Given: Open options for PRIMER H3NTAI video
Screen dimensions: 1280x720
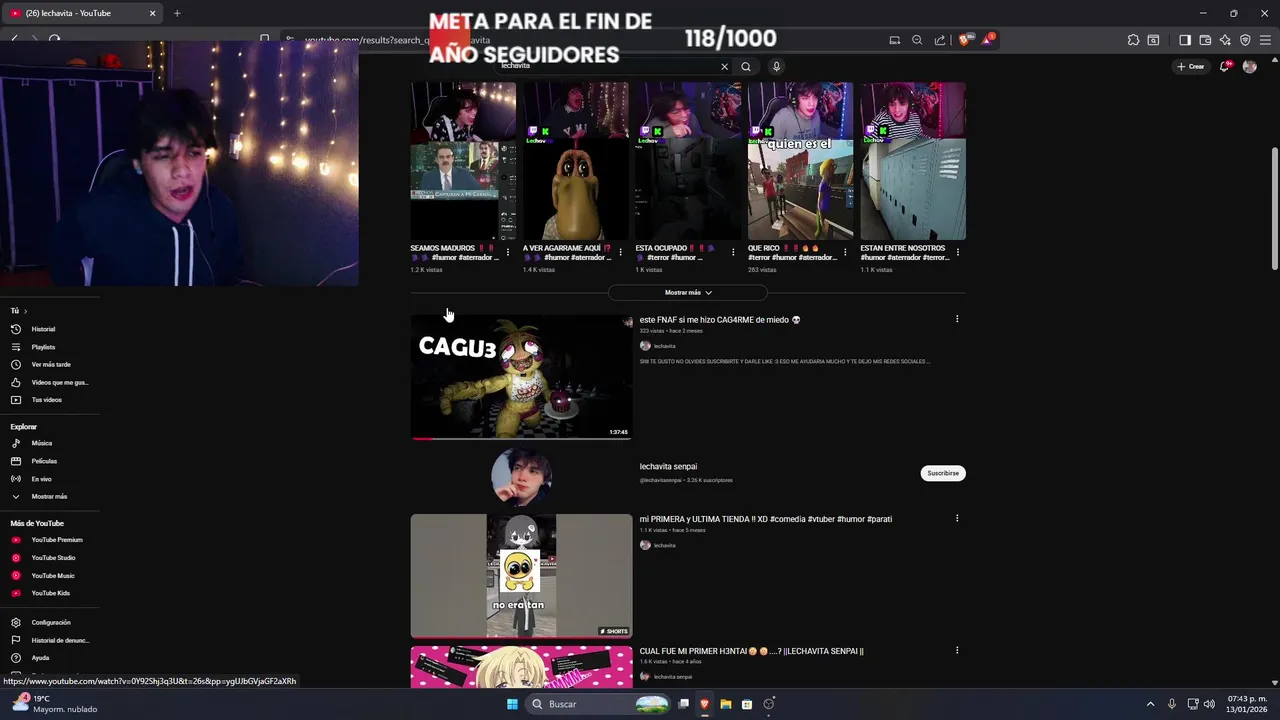Looking at the screenshot, I should (x=957, y=650).
